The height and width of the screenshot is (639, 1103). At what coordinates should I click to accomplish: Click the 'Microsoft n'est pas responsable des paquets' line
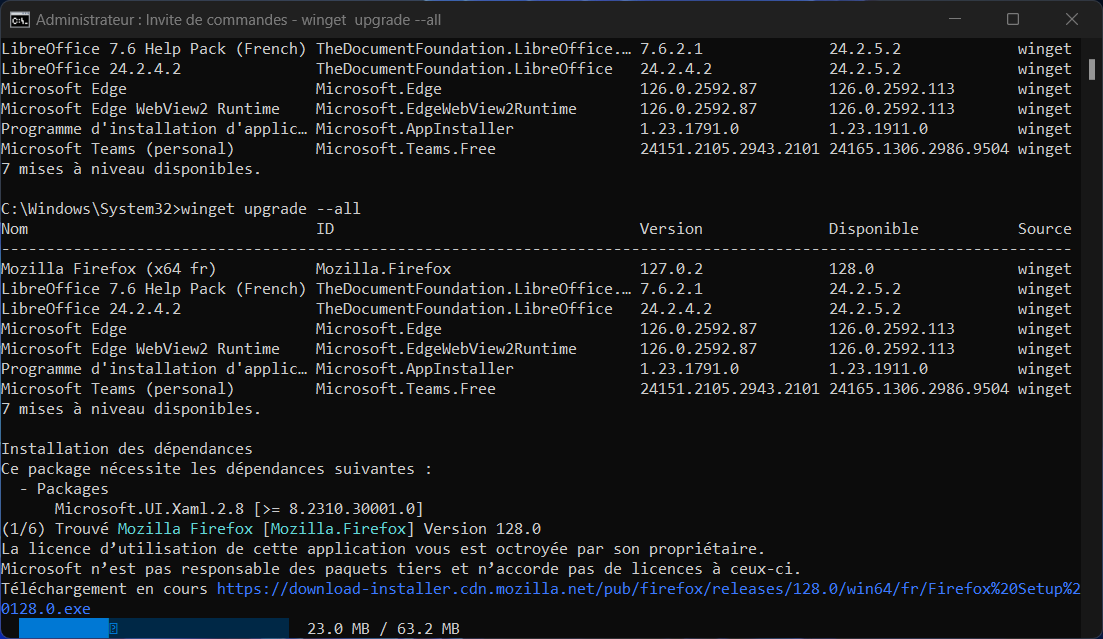pos(401,569)
